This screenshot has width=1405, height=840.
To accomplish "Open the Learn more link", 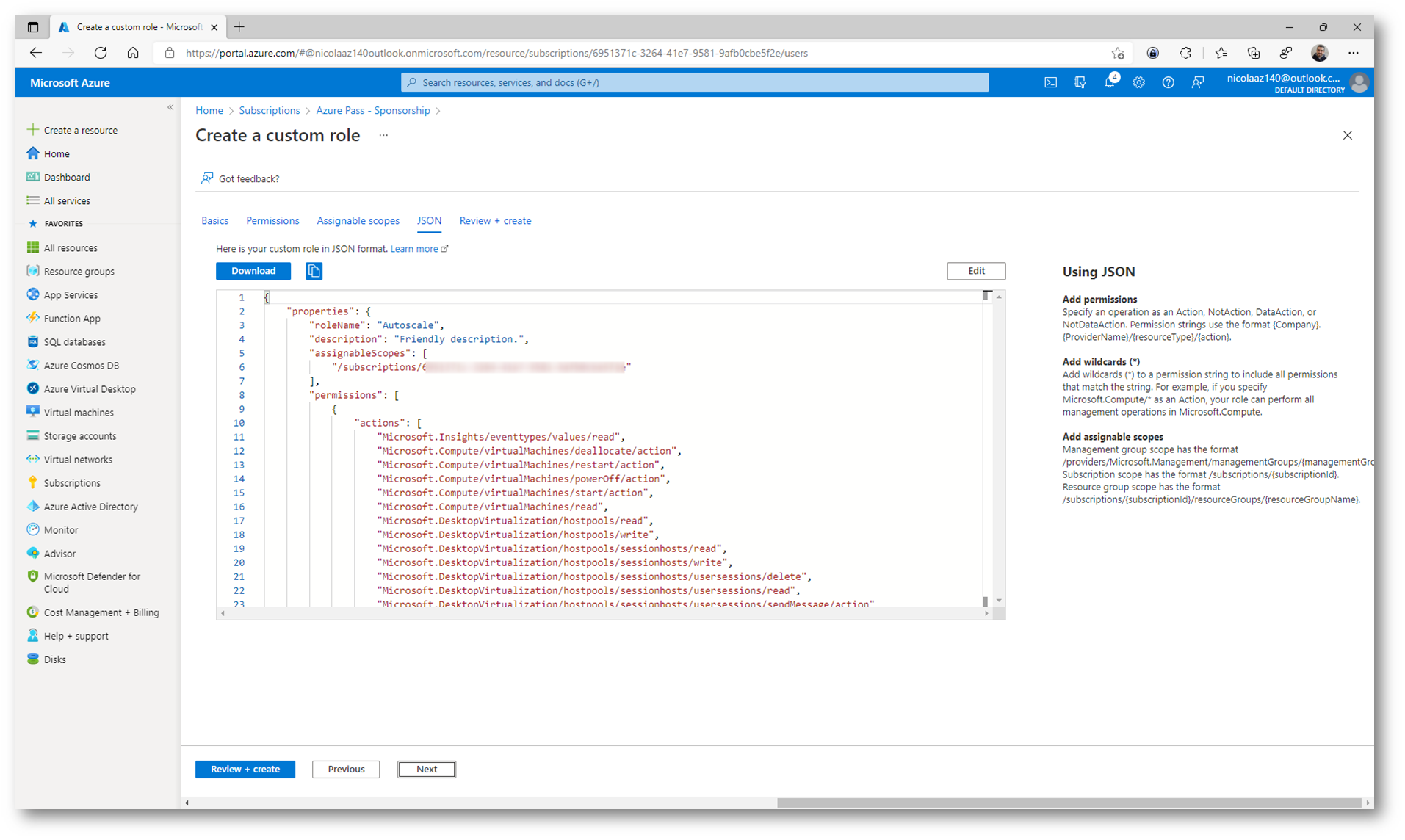I will click(419, 249).
